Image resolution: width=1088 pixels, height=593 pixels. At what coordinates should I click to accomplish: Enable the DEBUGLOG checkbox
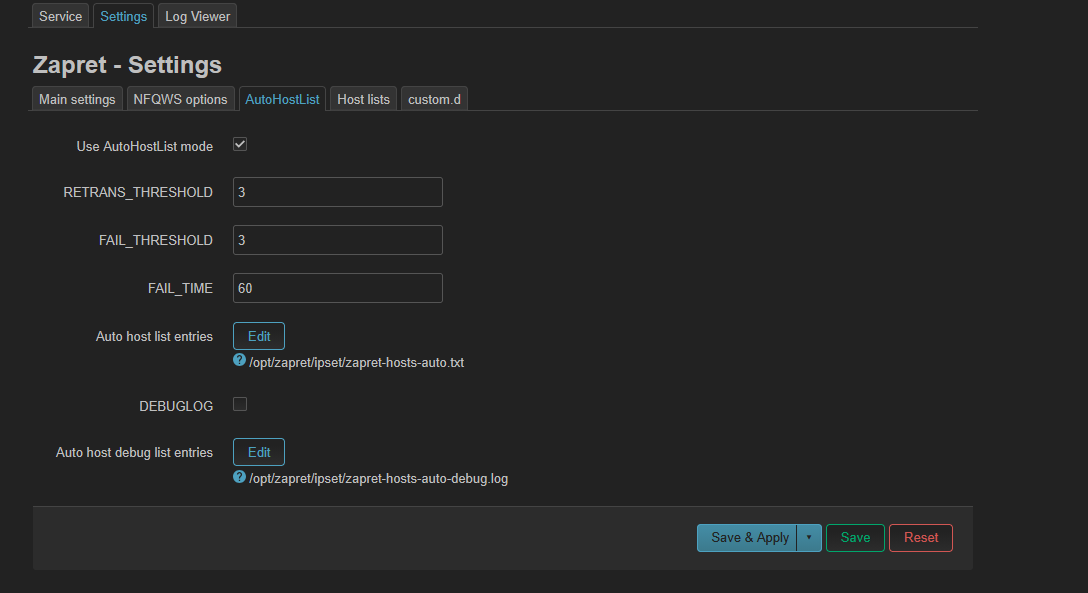pyautogui.click(x=240, y=404)
